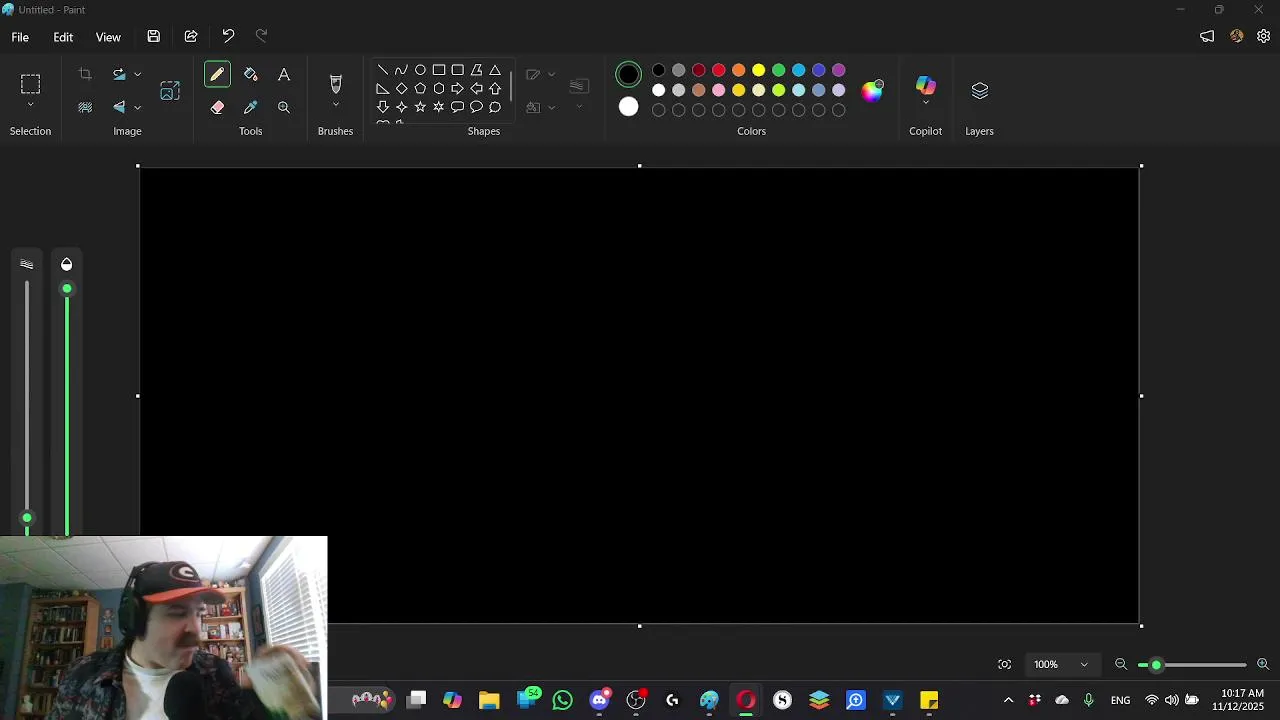Screen dimensions: 1280x720
Task: Pick the red color swatch
Action: pos(719,70)
